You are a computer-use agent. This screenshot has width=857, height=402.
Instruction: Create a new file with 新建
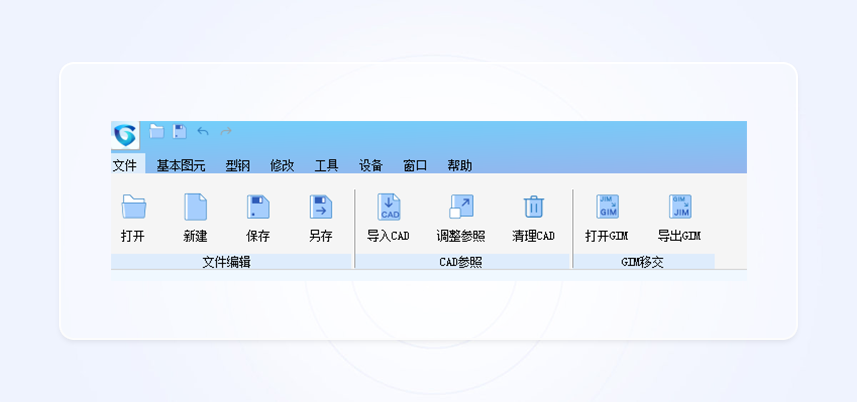195,207
